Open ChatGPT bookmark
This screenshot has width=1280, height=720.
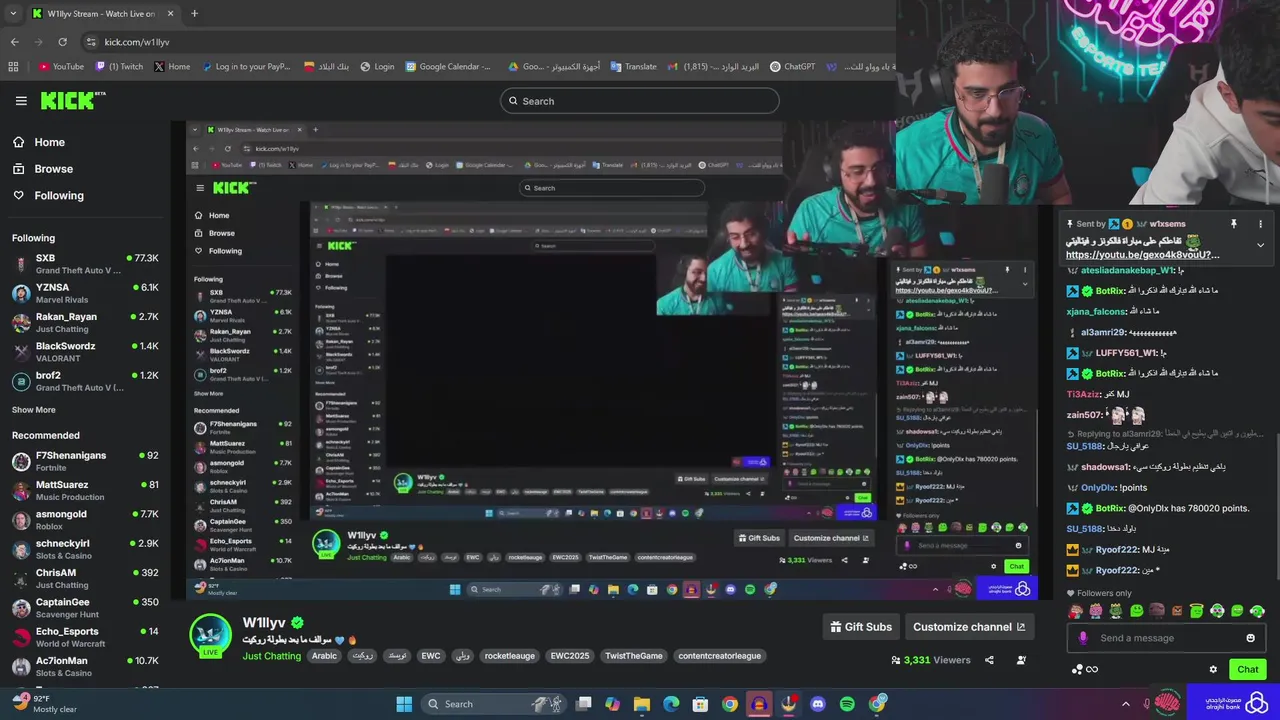click(792, 67)
